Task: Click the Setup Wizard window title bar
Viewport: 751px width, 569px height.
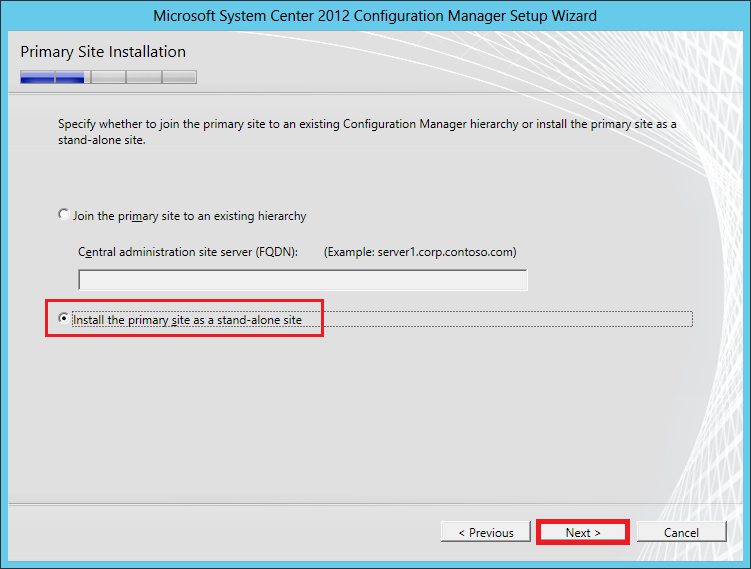Action: (375, 16)
